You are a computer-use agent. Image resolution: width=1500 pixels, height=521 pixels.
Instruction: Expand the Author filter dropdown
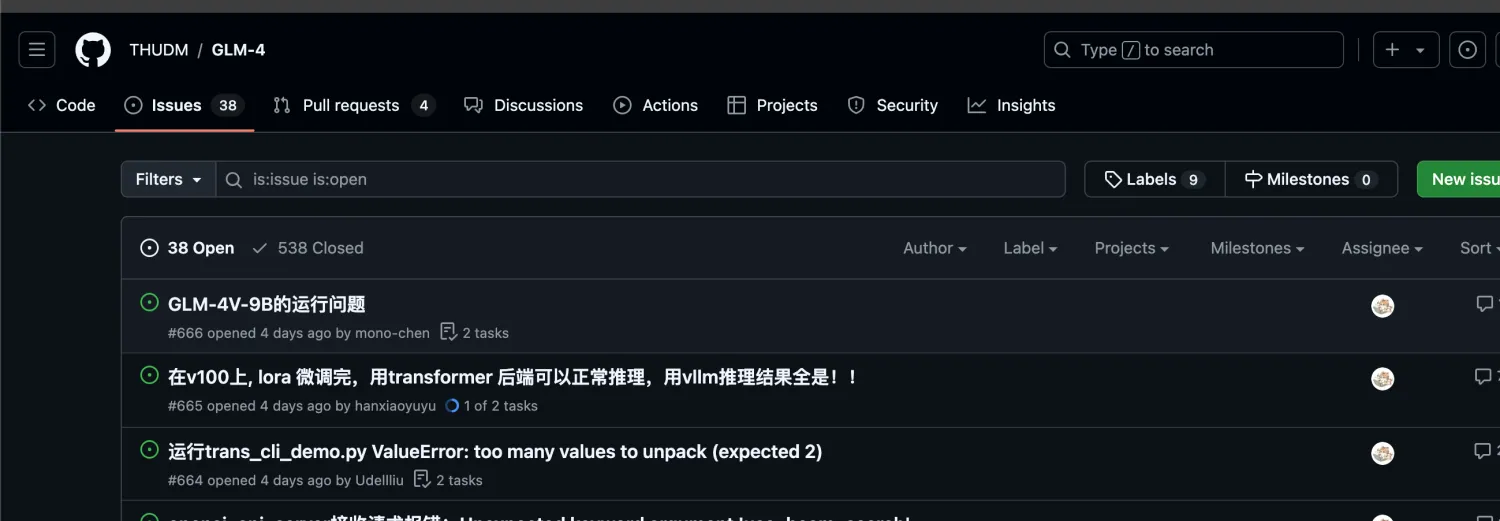935,248
